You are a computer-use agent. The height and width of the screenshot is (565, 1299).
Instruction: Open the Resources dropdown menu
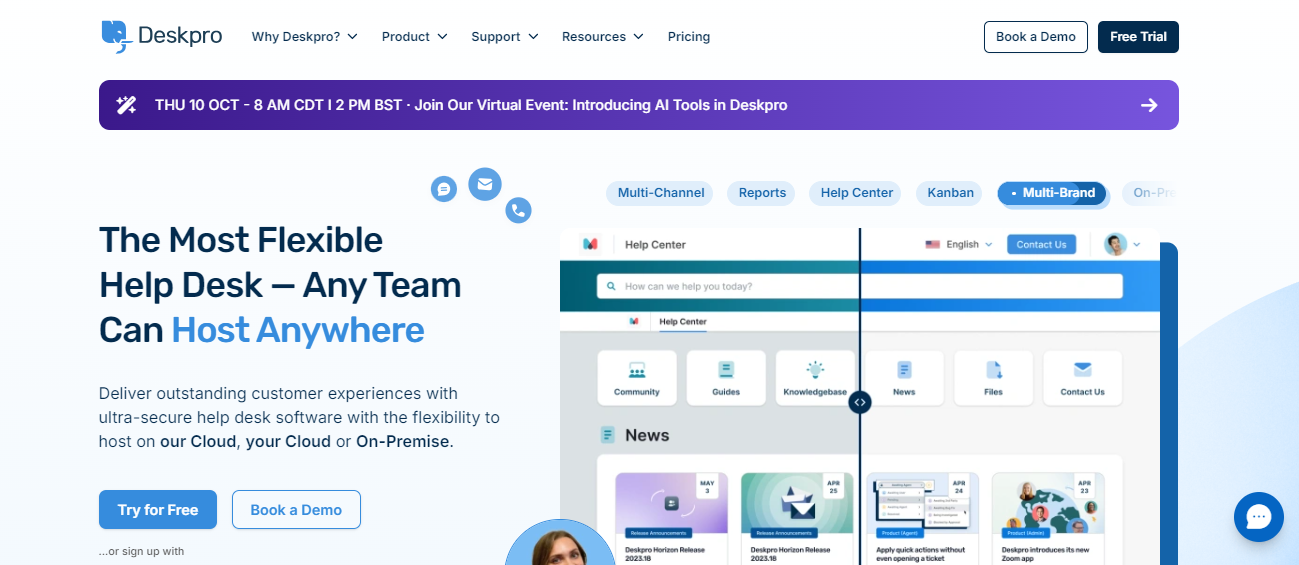pos(601,37)
